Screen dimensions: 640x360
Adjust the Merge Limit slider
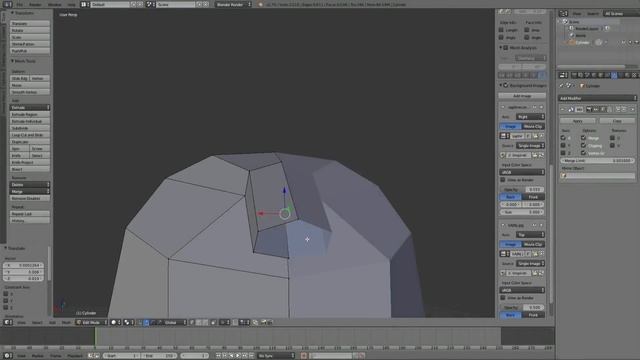coord(598,161)
